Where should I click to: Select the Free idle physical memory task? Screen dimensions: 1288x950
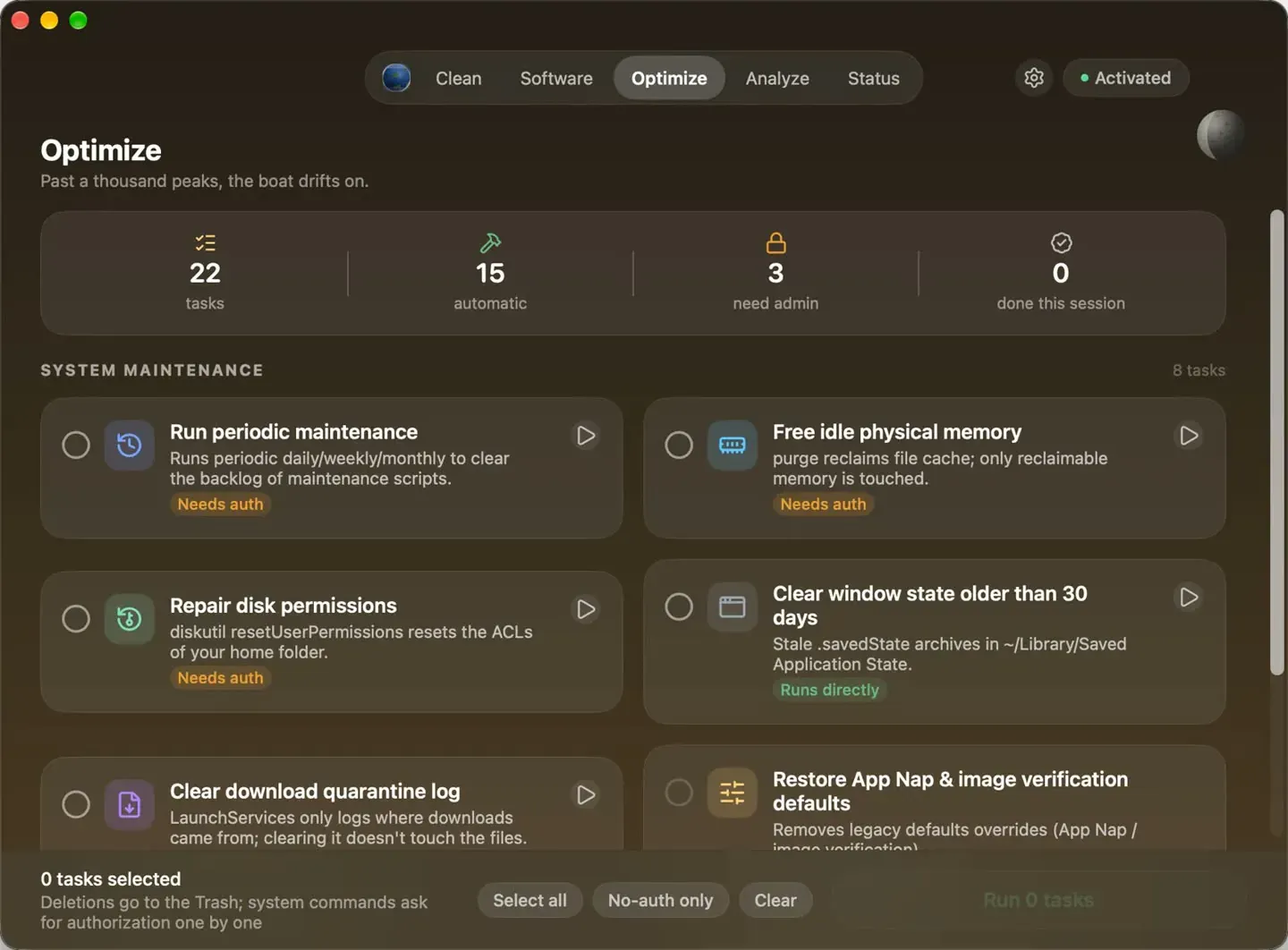pyautogui.click(x=679, y=445)
